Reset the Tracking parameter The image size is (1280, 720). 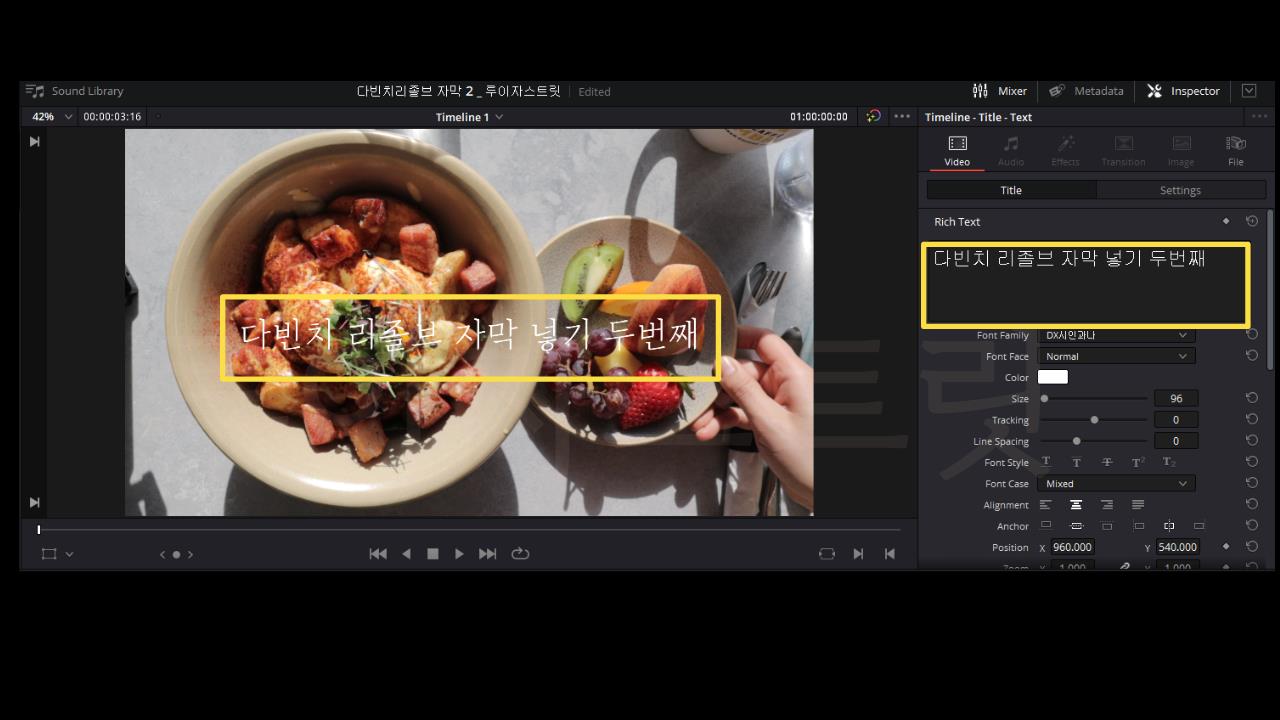click(1251, 420)
